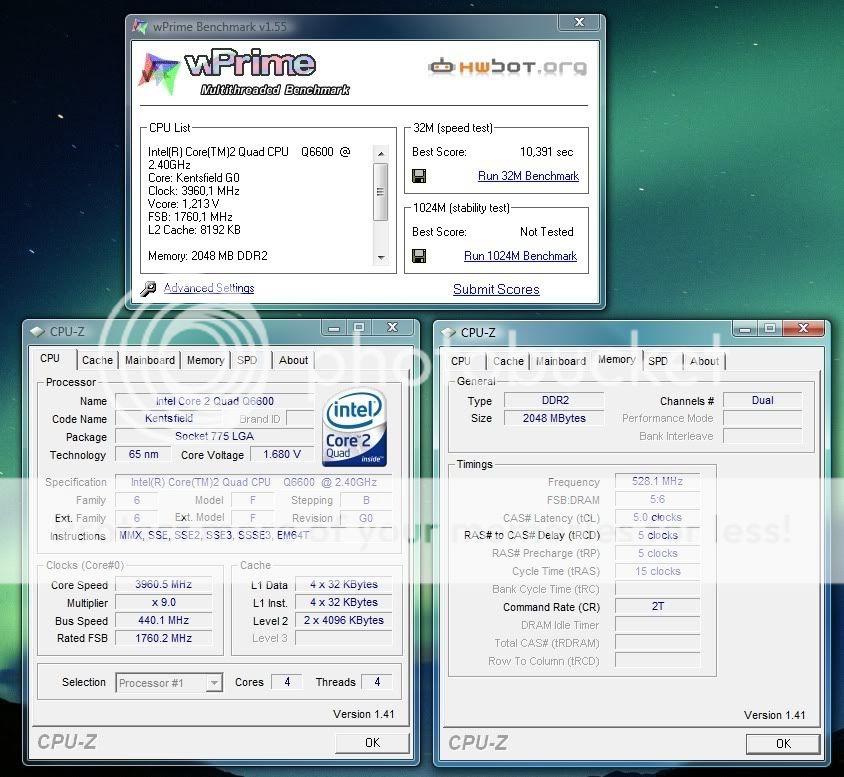Click the 32M best score 10,391 sec

(x=546, y=152)
